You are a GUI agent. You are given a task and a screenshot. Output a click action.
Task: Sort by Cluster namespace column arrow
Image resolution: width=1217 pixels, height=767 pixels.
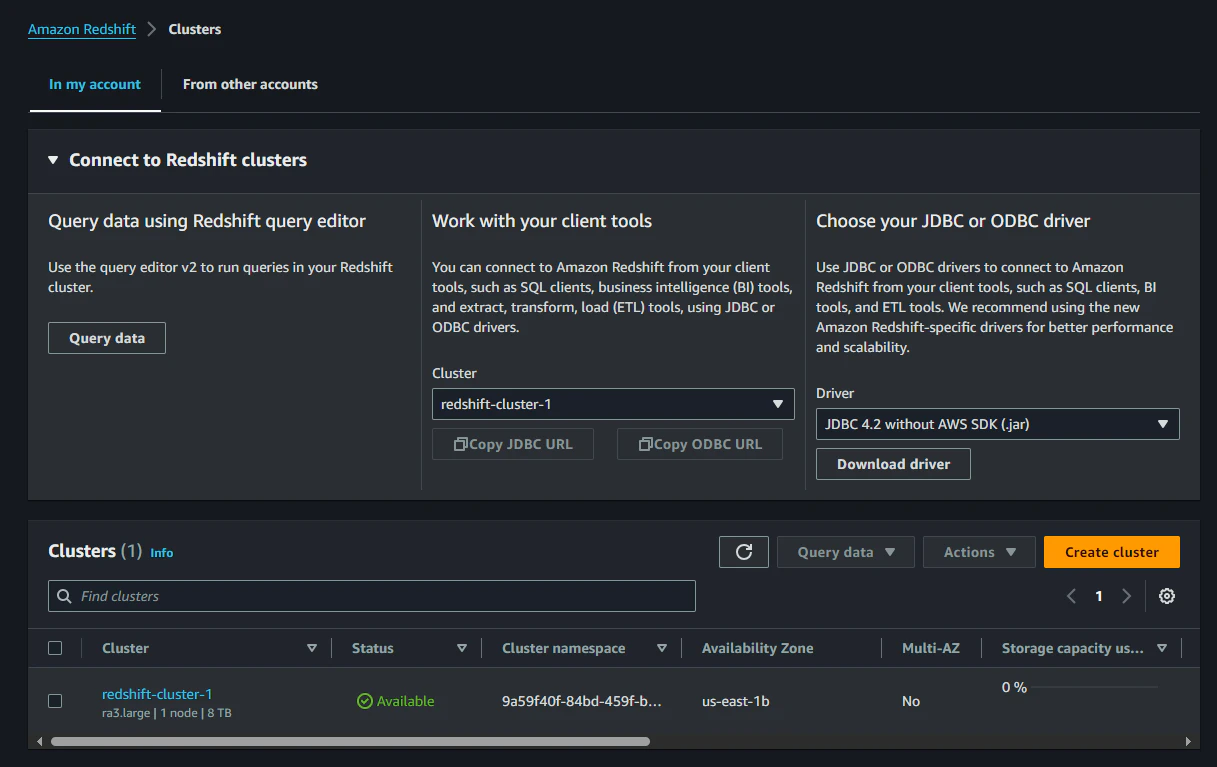(x=661, y=648)
